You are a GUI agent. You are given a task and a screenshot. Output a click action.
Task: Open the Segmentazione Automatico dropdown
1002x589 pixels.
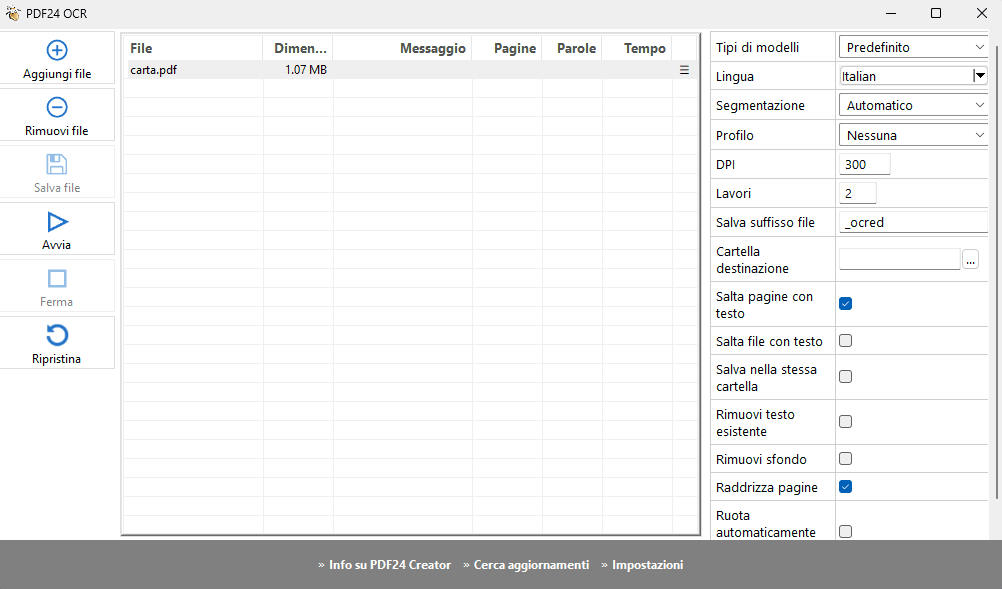click(x=913, y=105)
